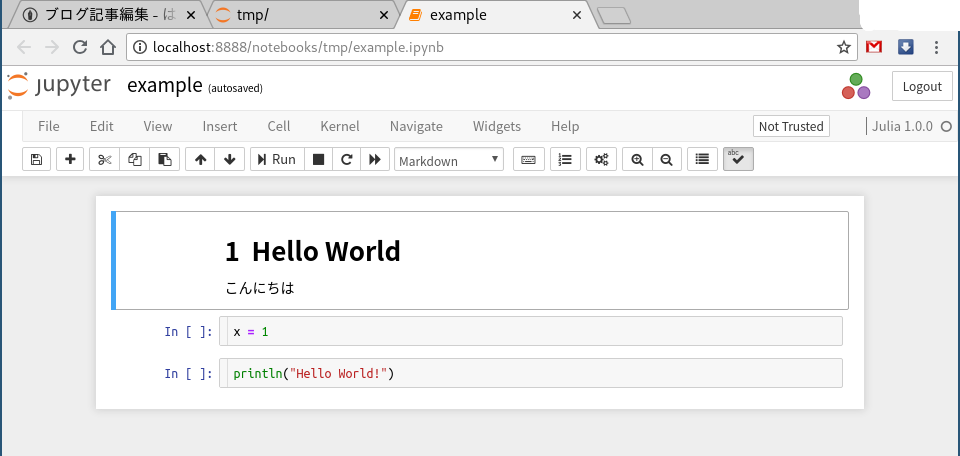960x456 pixels.
Task: Restart the kernel with circular arrow icon
Action: point(347,159)
